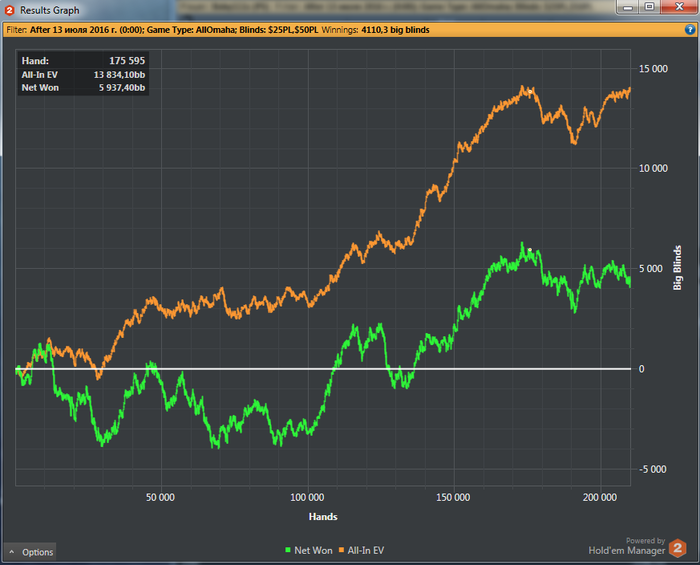
Task: Click the green Net Won legend swatch
Action: tap(288, 550)
